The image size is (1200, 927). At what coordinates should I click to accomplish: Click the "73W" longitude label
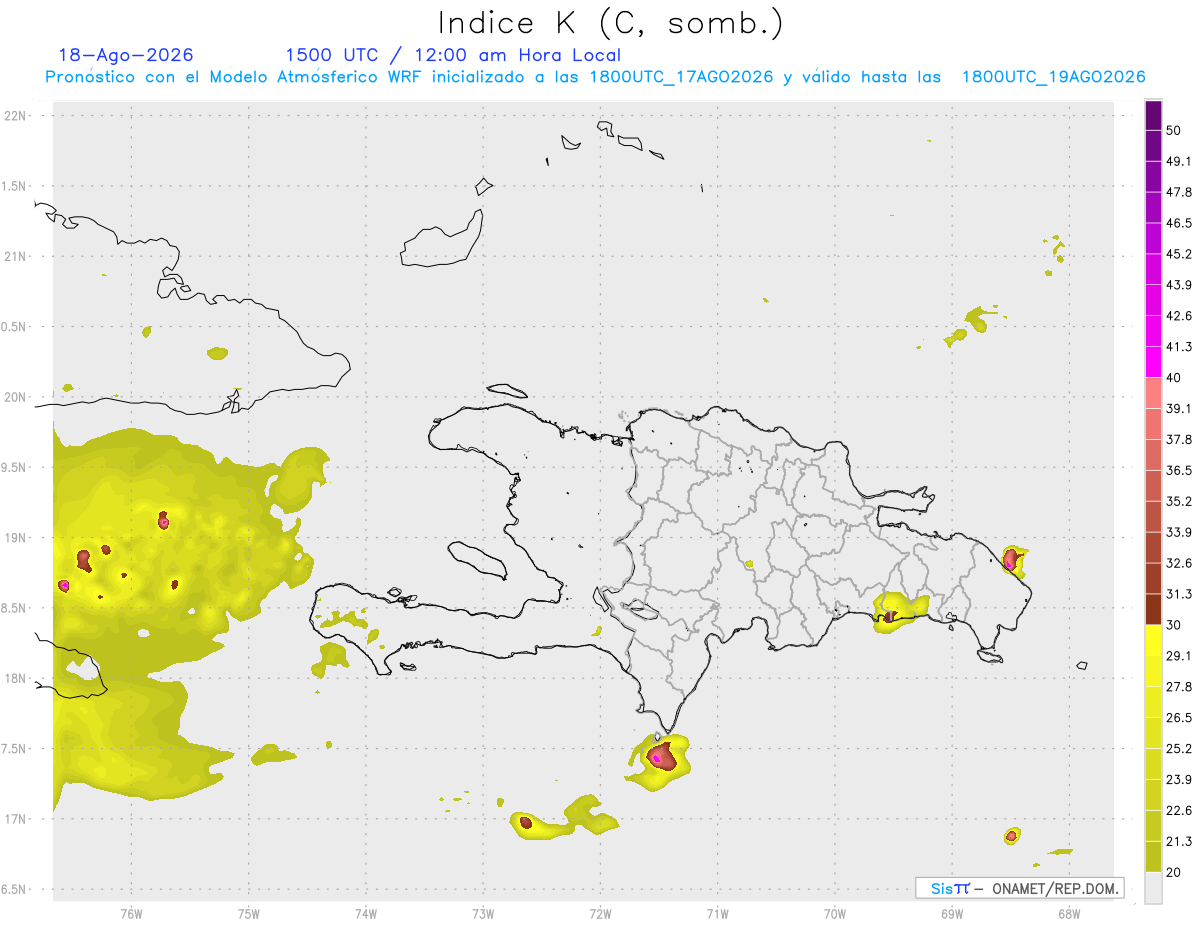click(483, 914)
